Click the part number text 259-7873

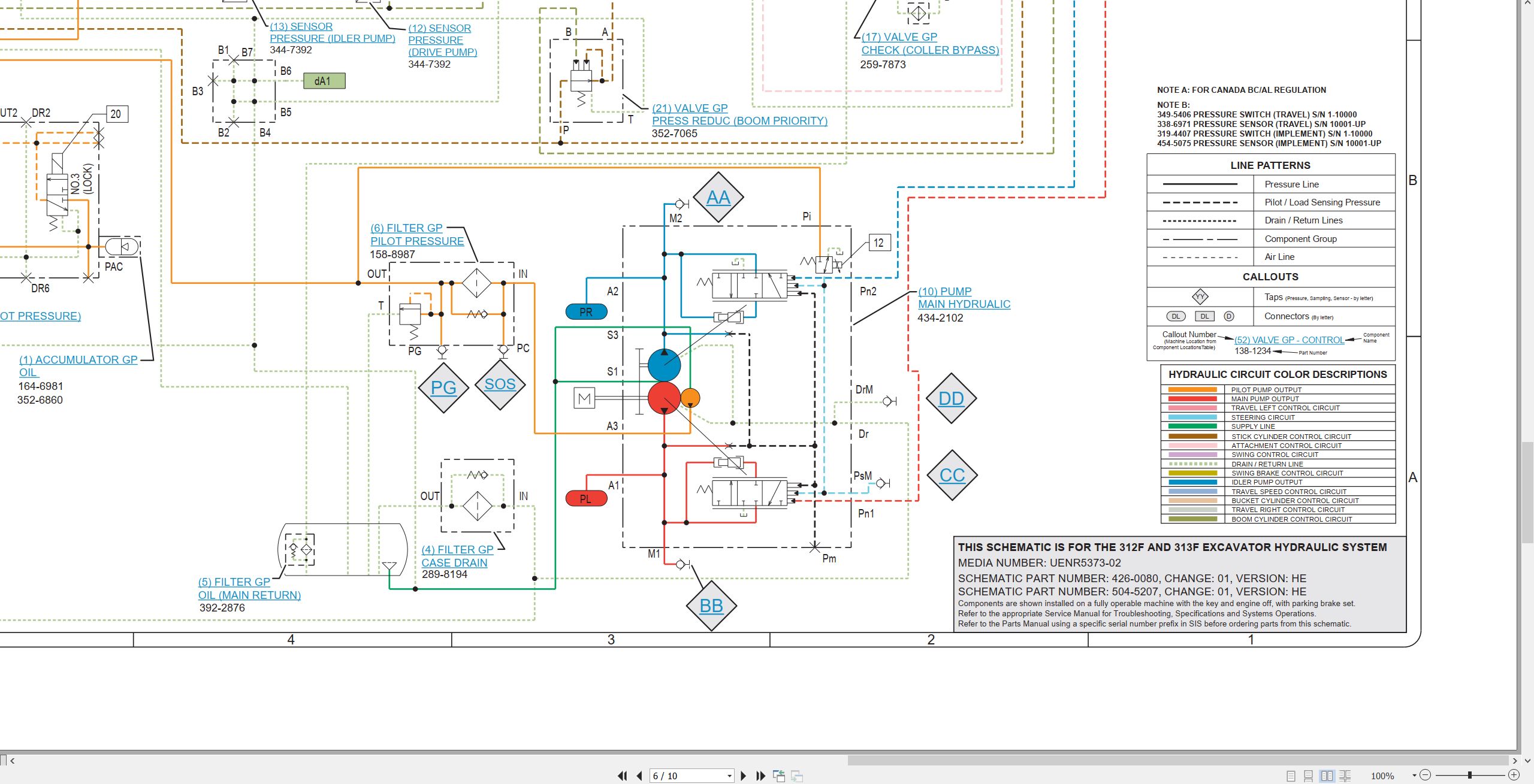click(883, 65)
